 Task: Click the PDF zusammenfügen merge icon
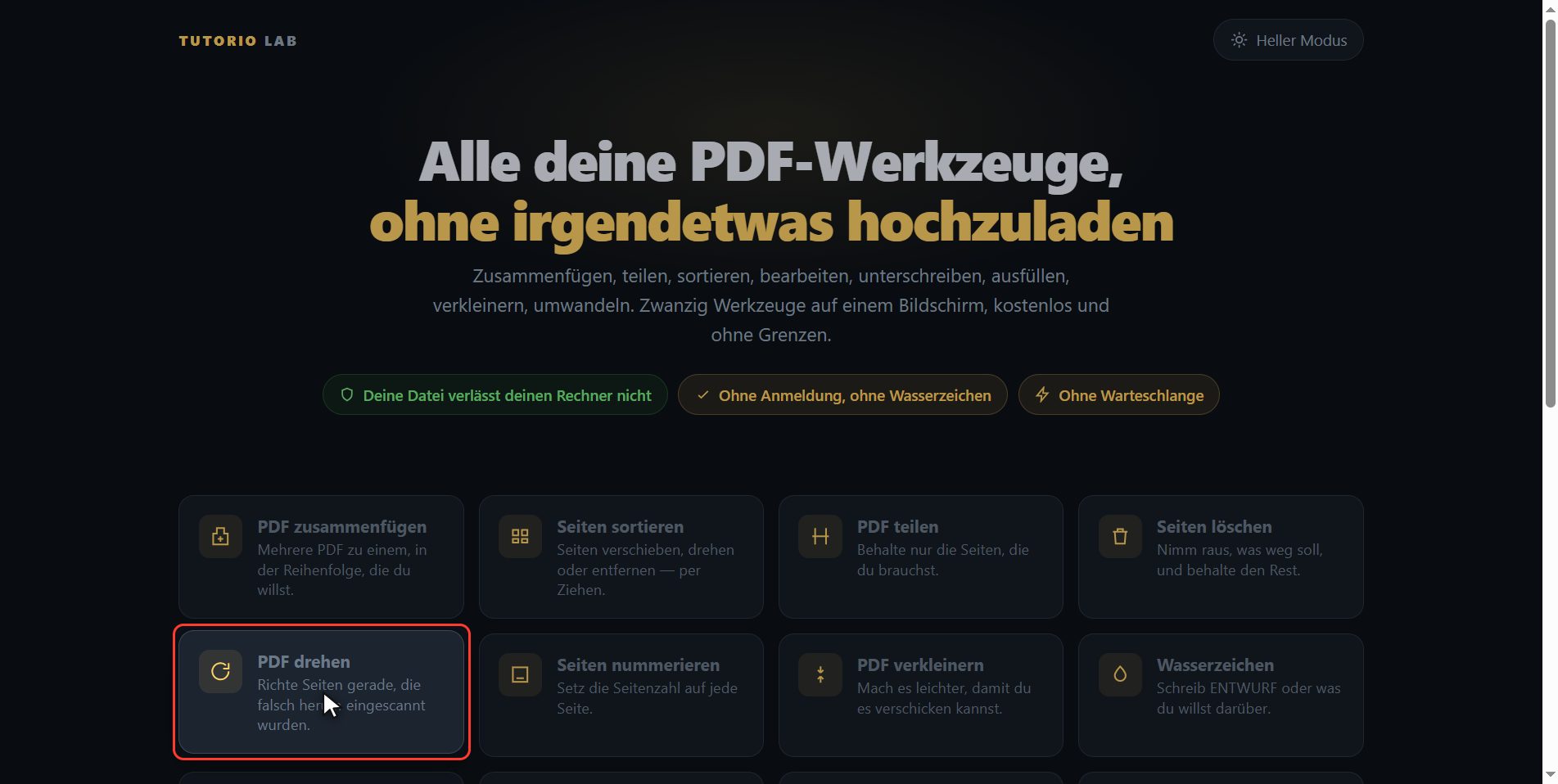click(x=220, y=537)
